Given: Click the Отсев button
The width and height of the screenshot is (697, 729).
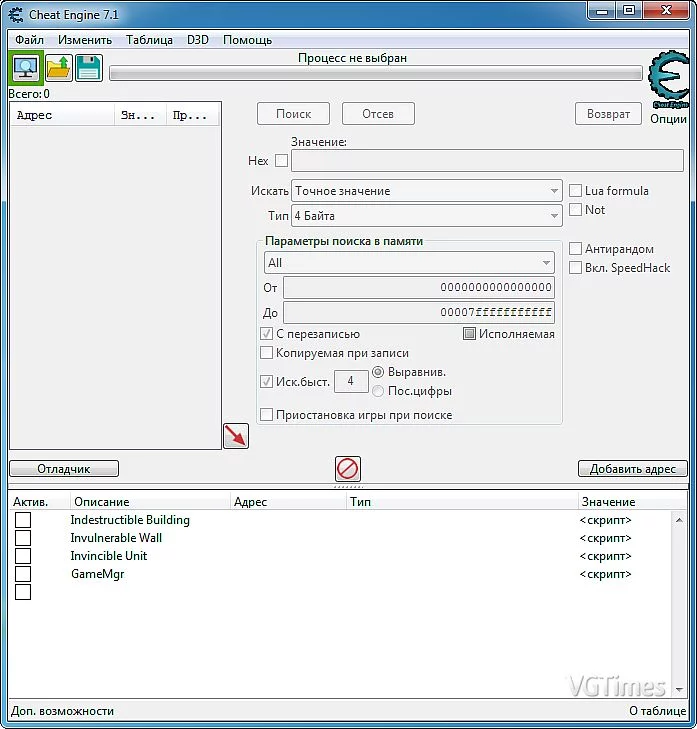Looking at the screenshot, I should [378, 114].
